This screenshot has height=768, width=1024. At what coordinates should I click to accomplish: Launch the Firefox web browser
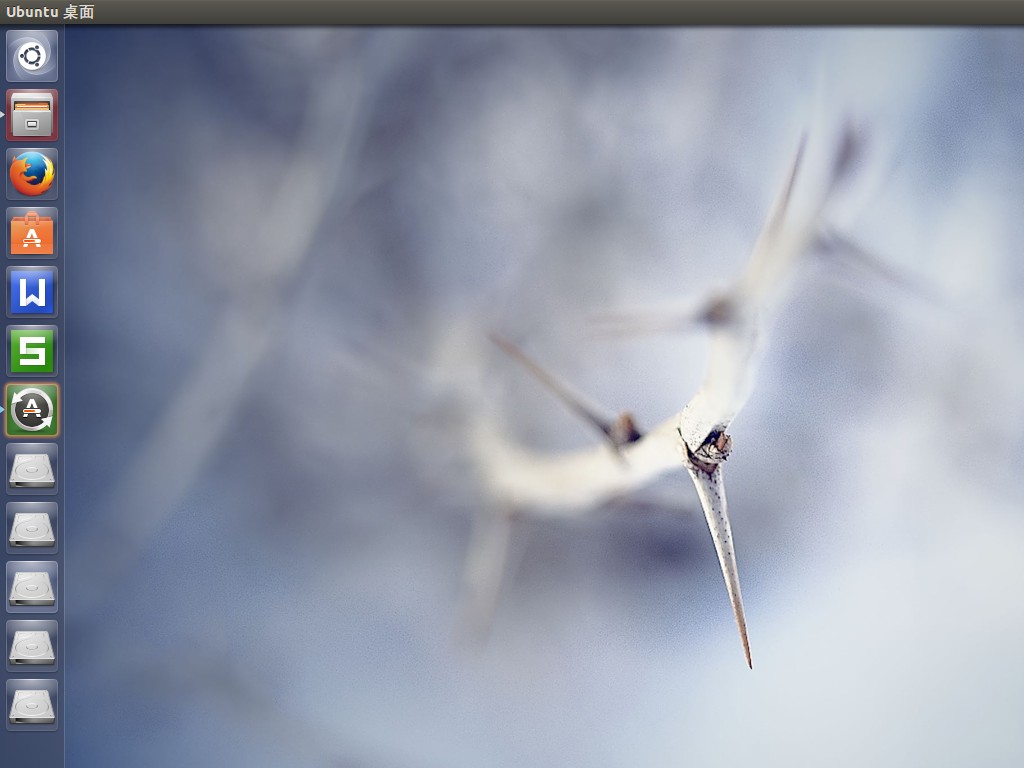pos(32,174)
